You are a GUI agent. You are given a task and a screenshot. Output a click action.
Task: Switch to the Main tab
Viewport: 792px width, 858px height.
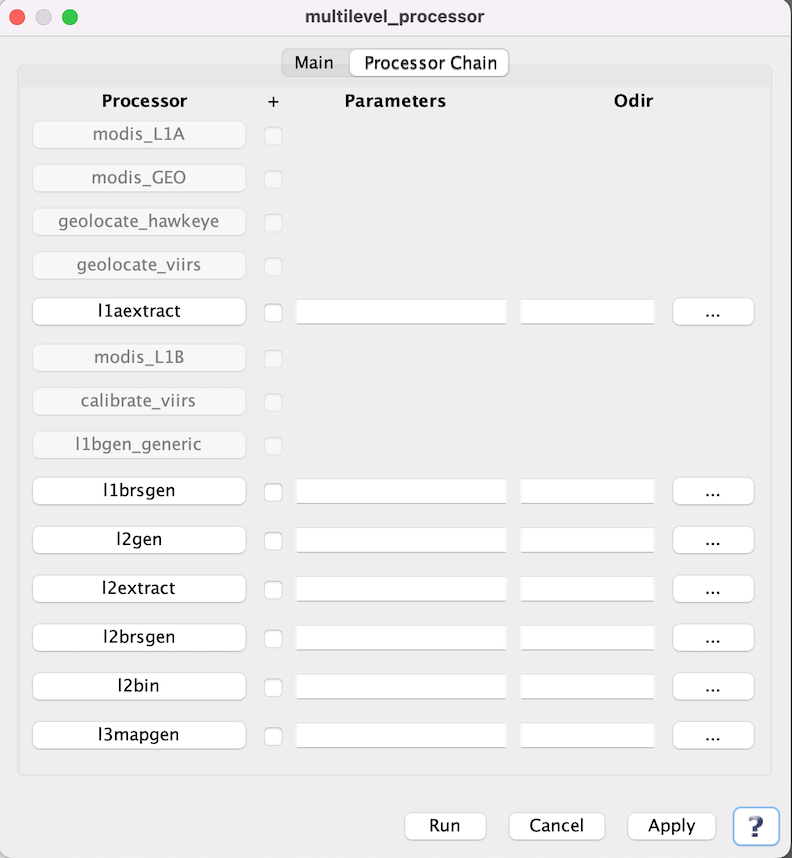click(x=314, y=63)
